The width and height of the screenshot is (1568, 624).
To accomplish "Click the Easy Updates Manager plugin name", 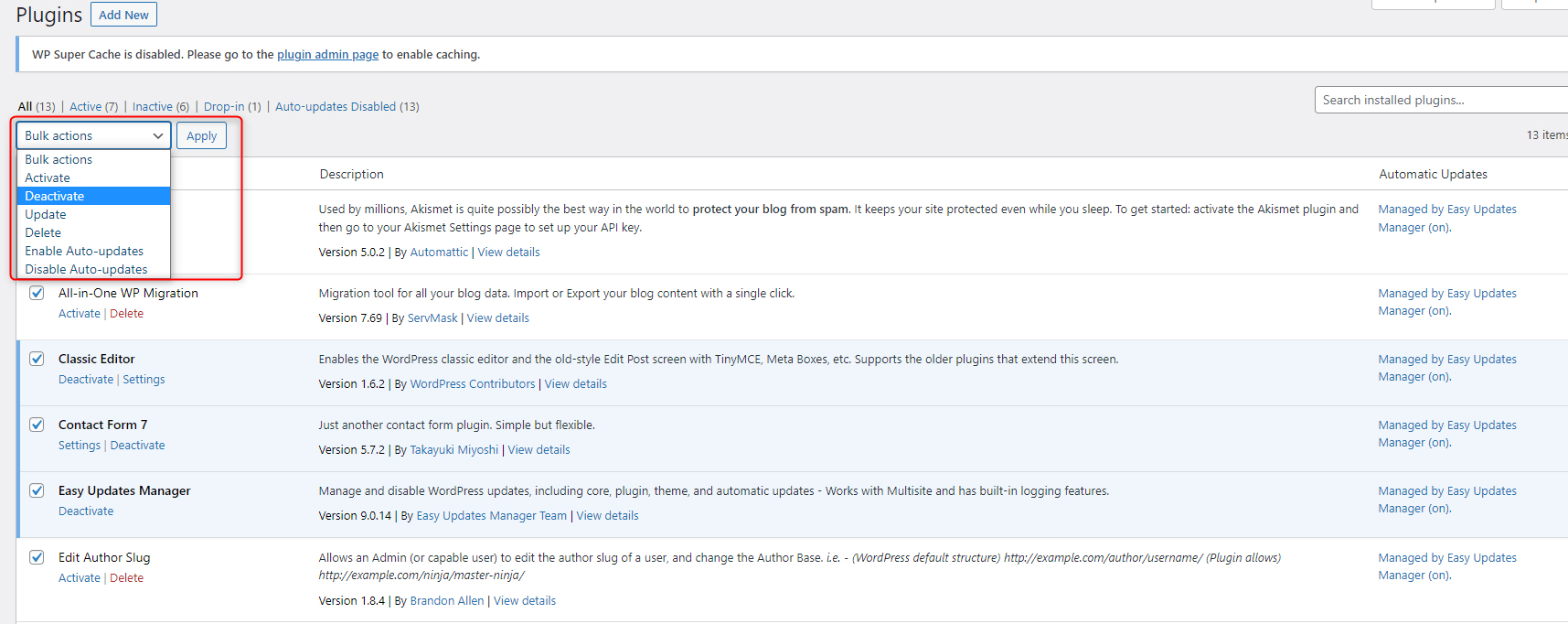I will (x=124, y=490).
